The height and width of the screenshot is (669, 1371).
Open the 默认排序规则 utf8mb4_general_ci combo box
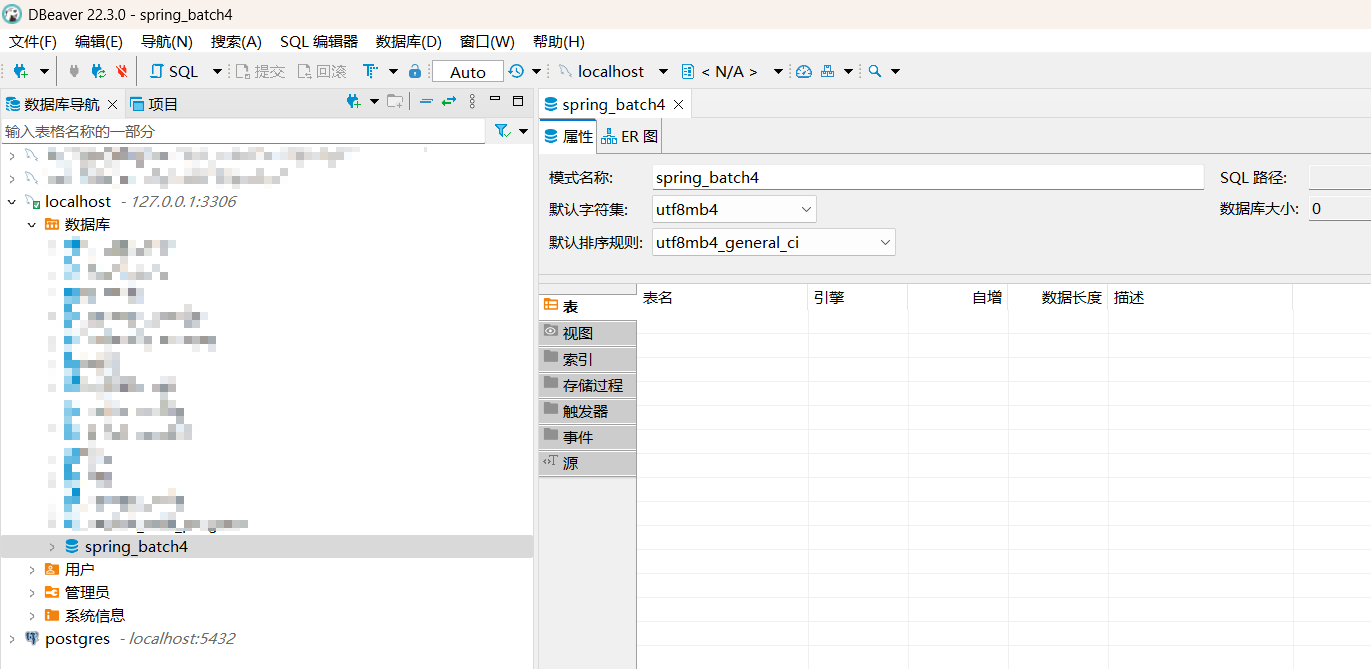click(x=774, y=242)
